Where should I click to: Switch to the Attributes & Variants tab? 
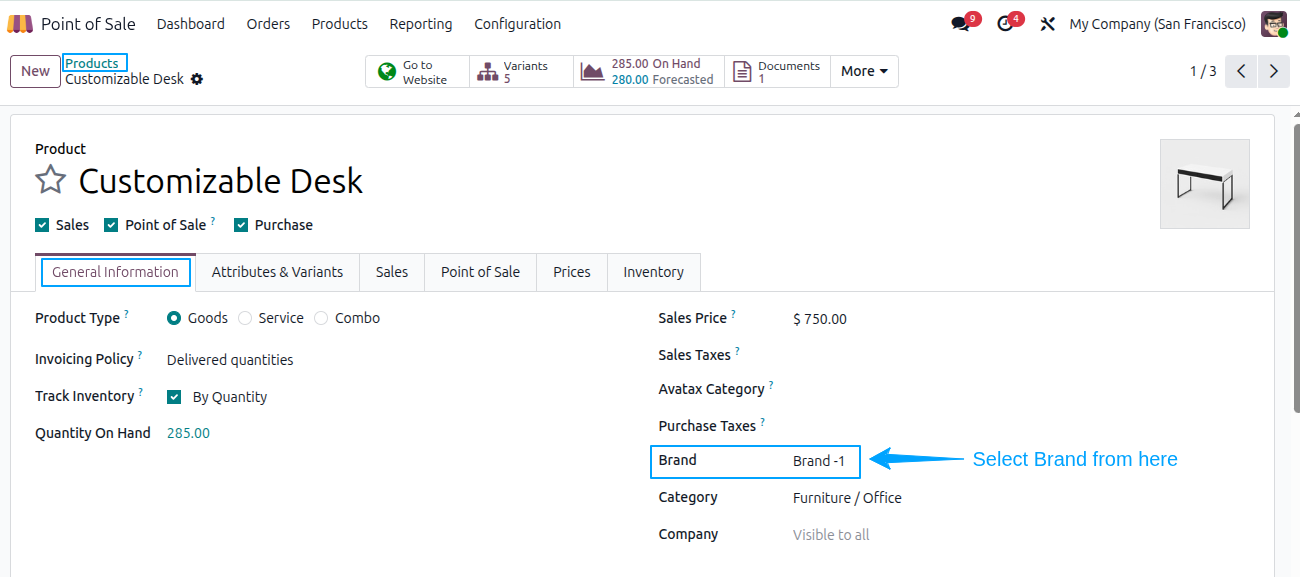pos(277,272)
